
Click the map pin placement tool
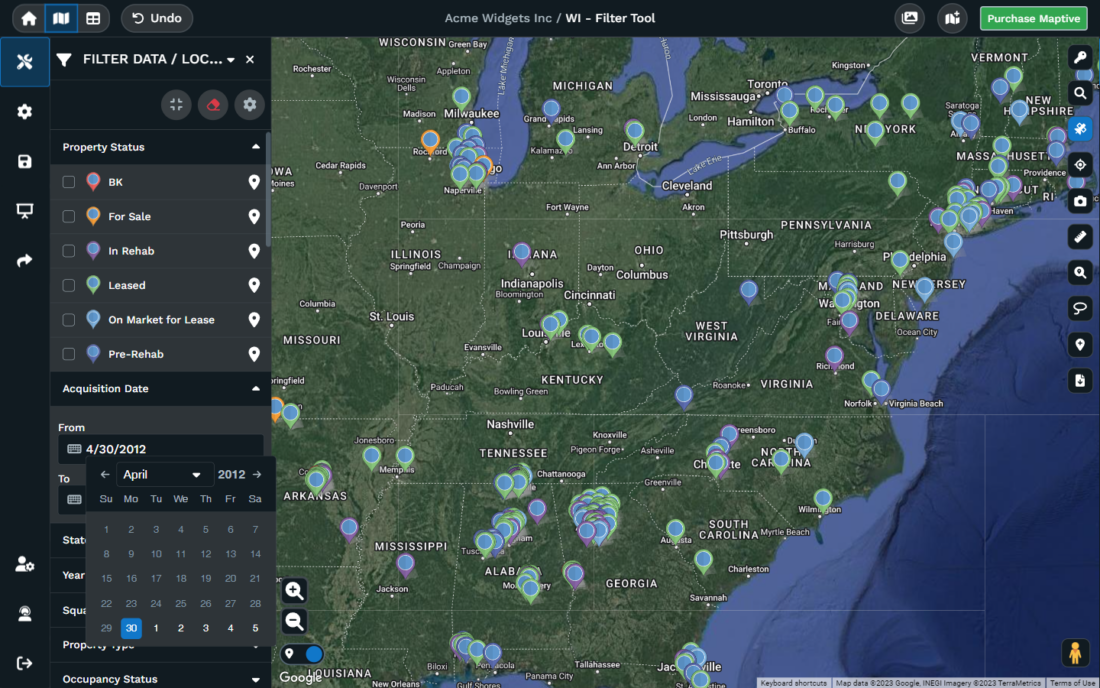pos(1080,344)
